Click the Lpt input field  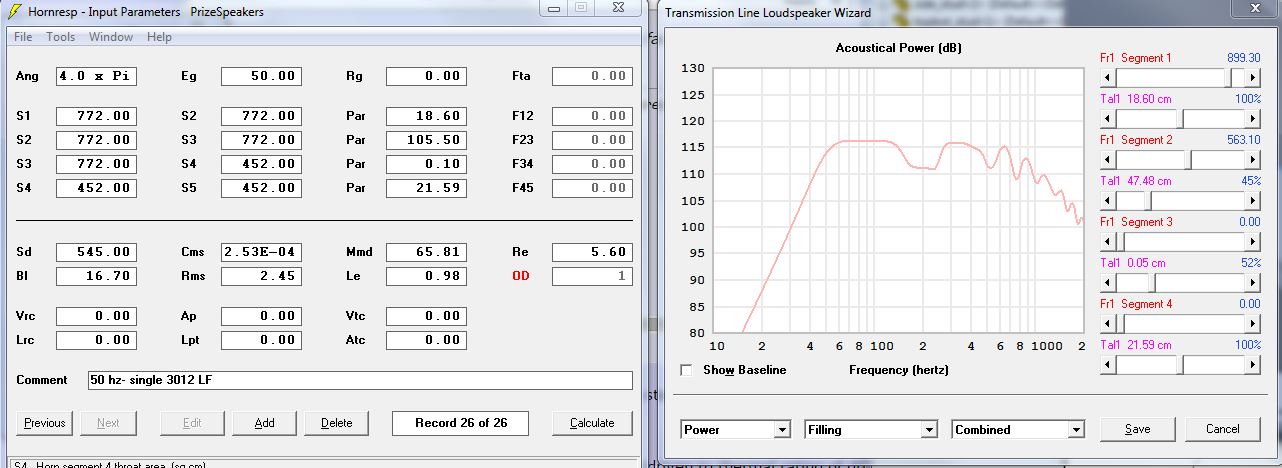tap(261, 340)
